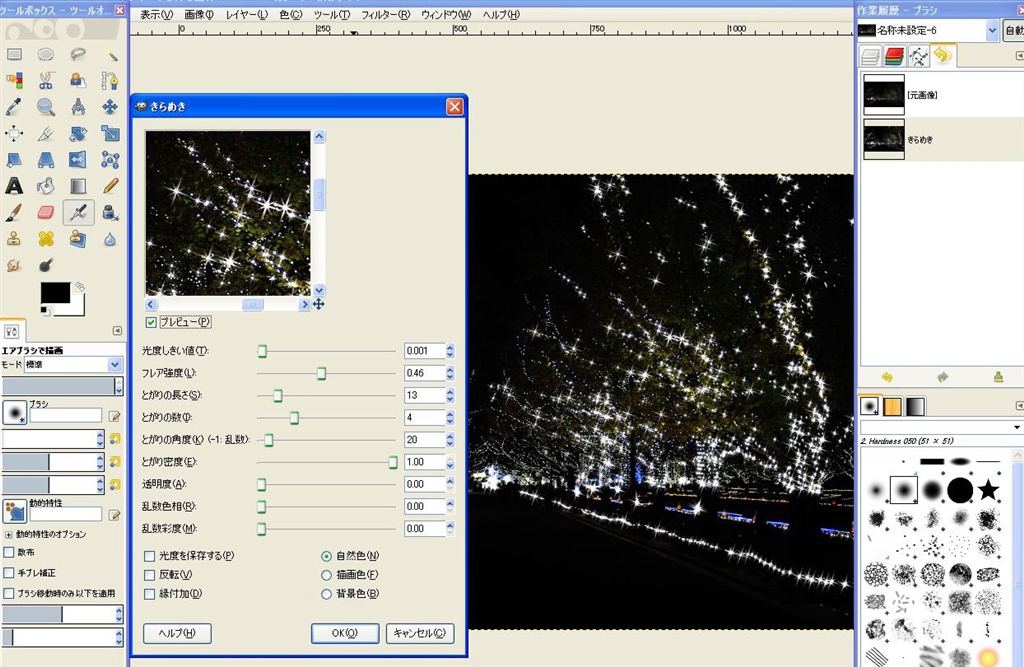Screen dimensions: 1024x667
Task: Pick the Pencil tool
Action: (110, 186)
